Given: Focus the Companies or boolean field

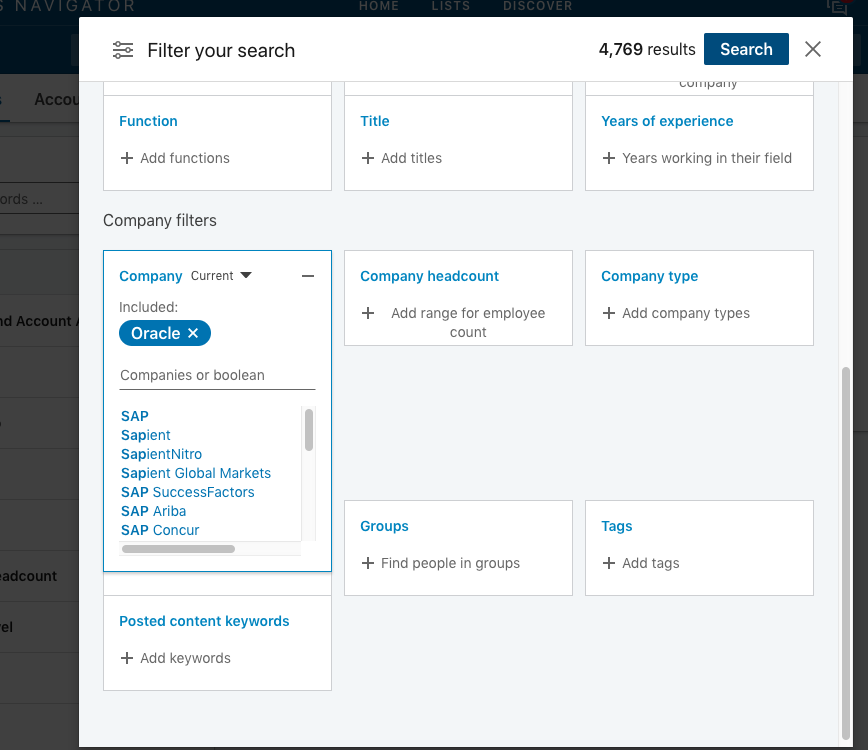Looking at the screenshot, I should click(x=217, y=375).
